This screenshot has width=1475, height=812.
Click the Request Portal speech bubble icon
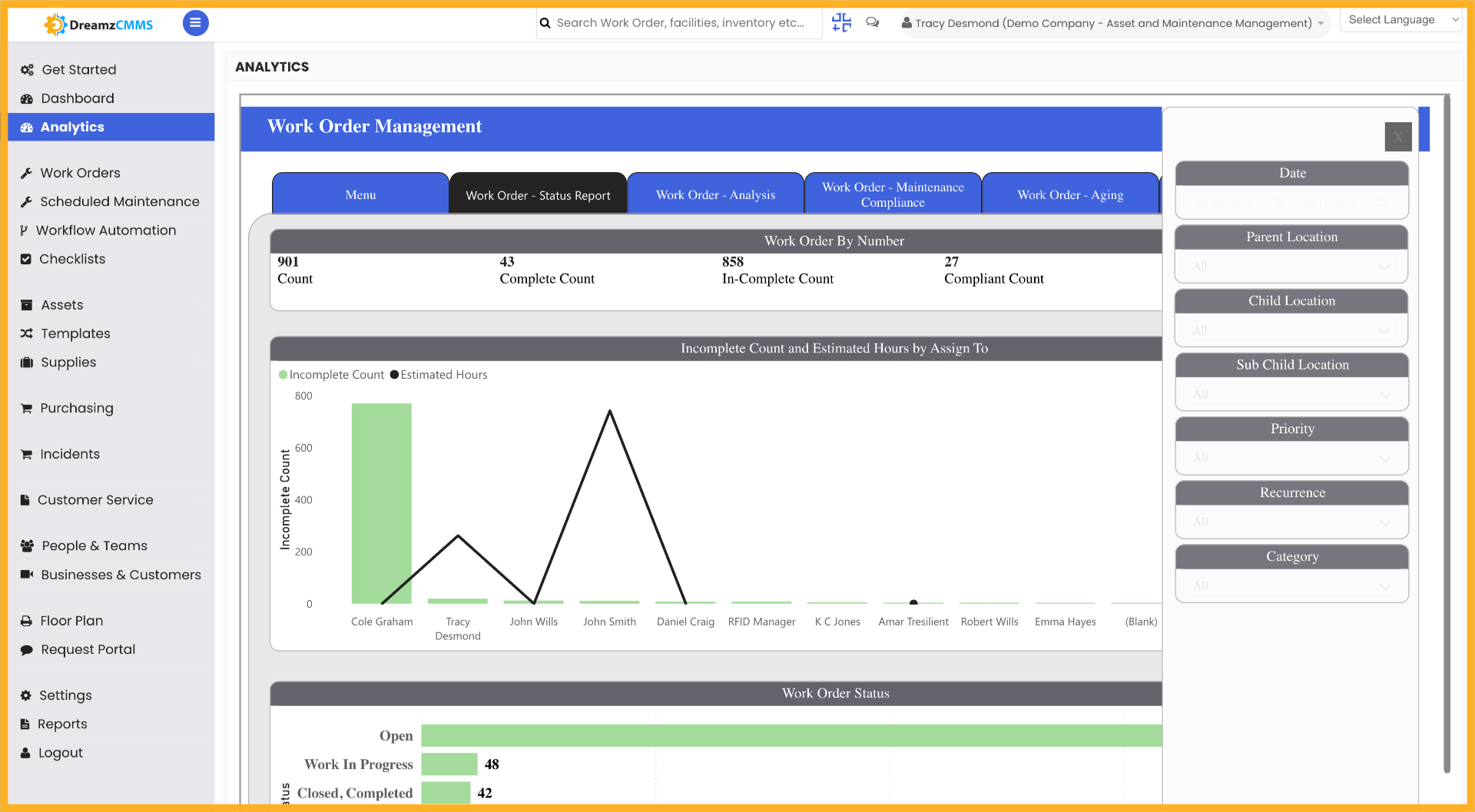26,650
